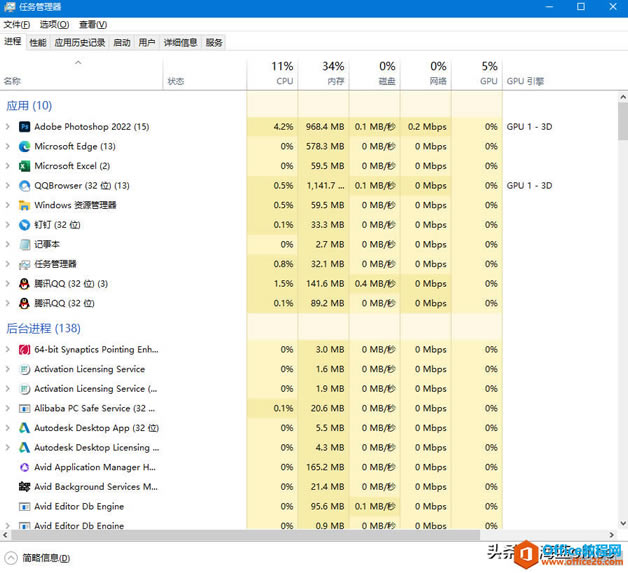628x573 pixels.
Task: Expand the 64-bit Synaptics Pointing row
Action: pos(7,350)
